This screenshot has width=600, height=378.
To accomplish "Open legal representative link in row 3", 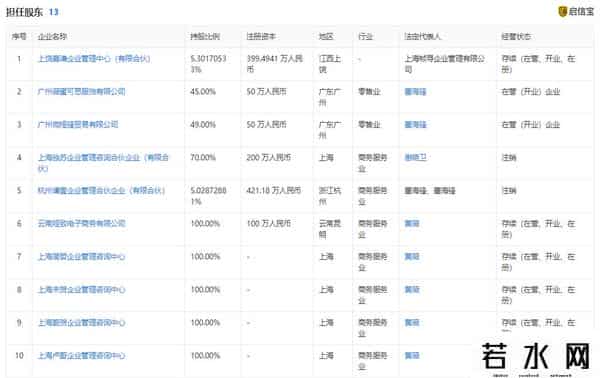I will click(x=415, y=124).
